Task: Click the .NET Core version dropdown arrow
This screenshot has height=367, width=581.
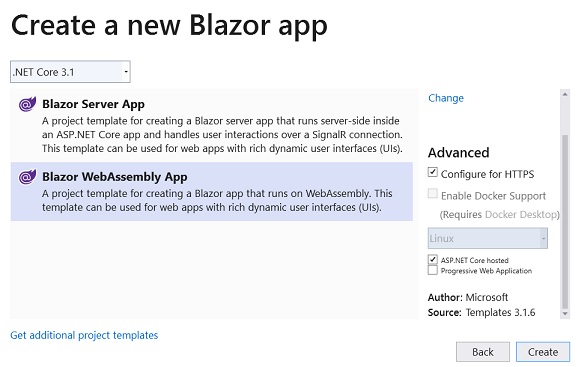Action: point(126,72)
